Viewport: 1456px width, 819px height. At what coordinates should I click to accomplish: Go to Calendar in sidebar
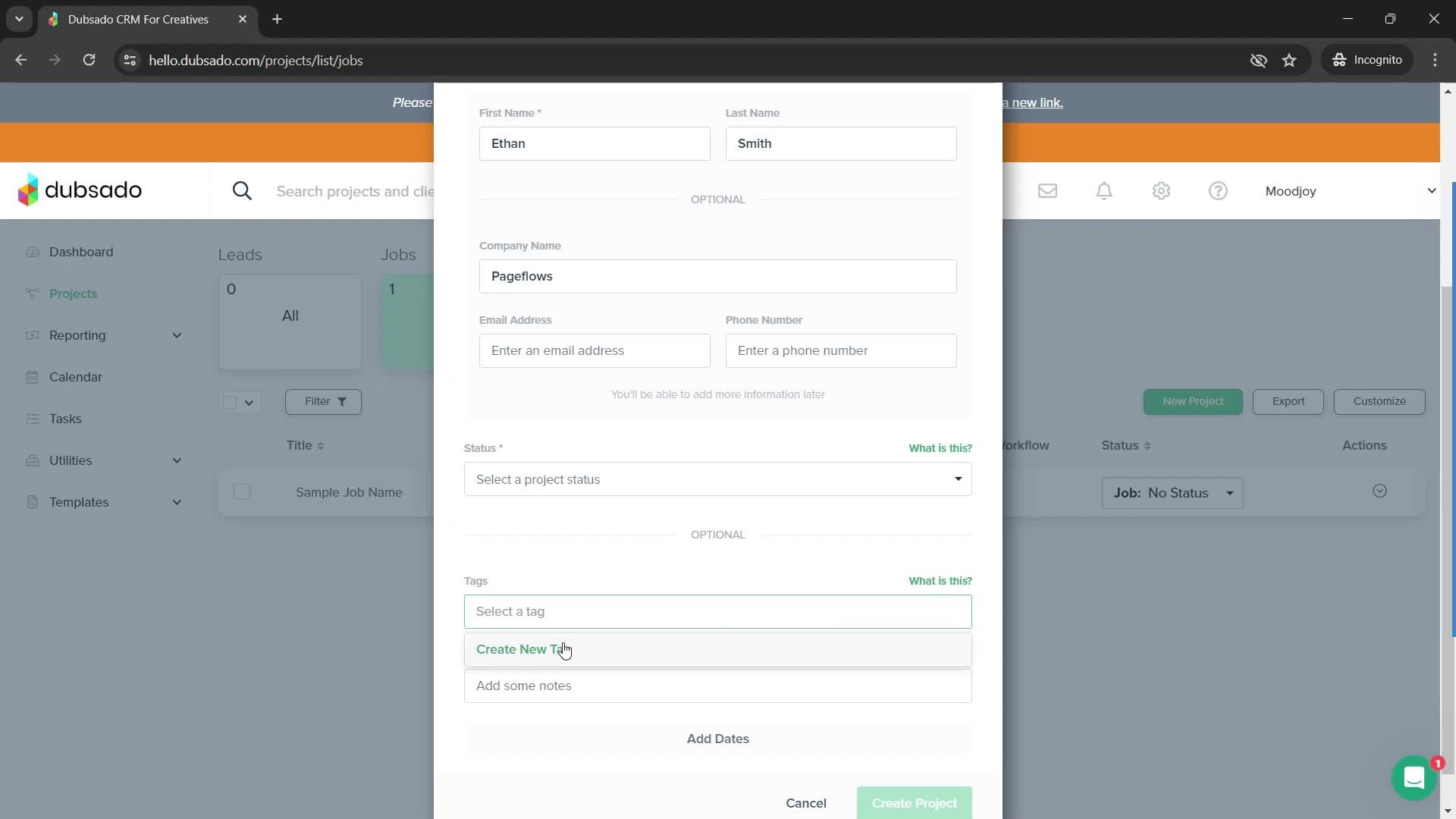(75, 377)
